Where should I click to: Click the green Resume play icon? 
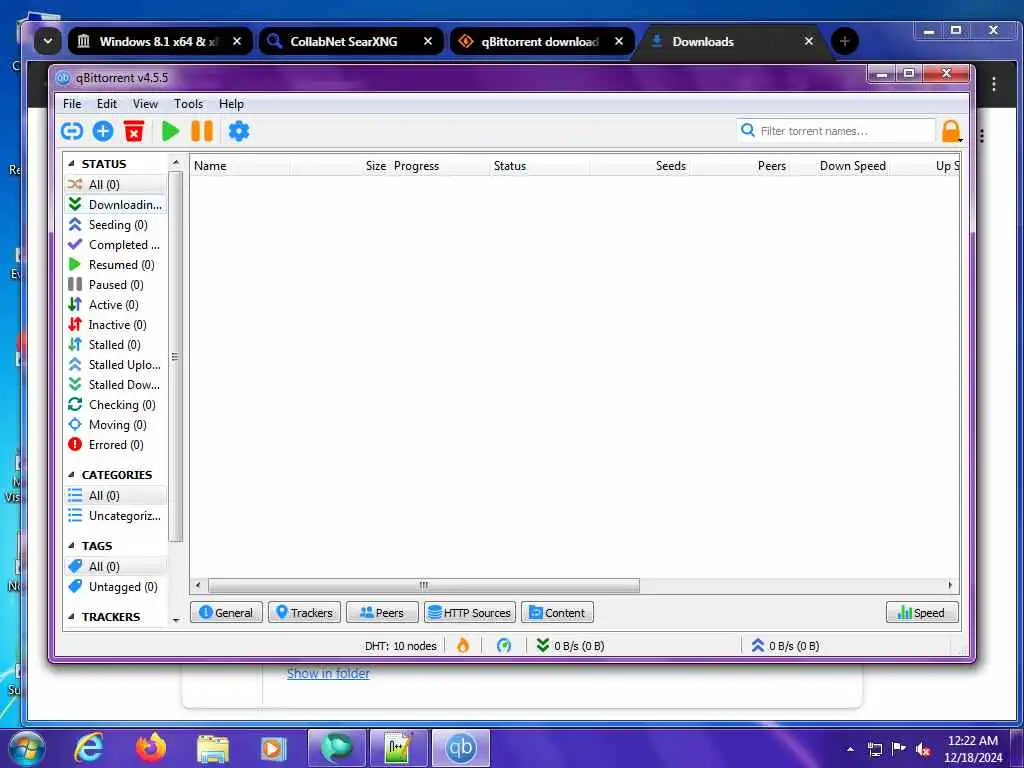click(x=170, y=131)
